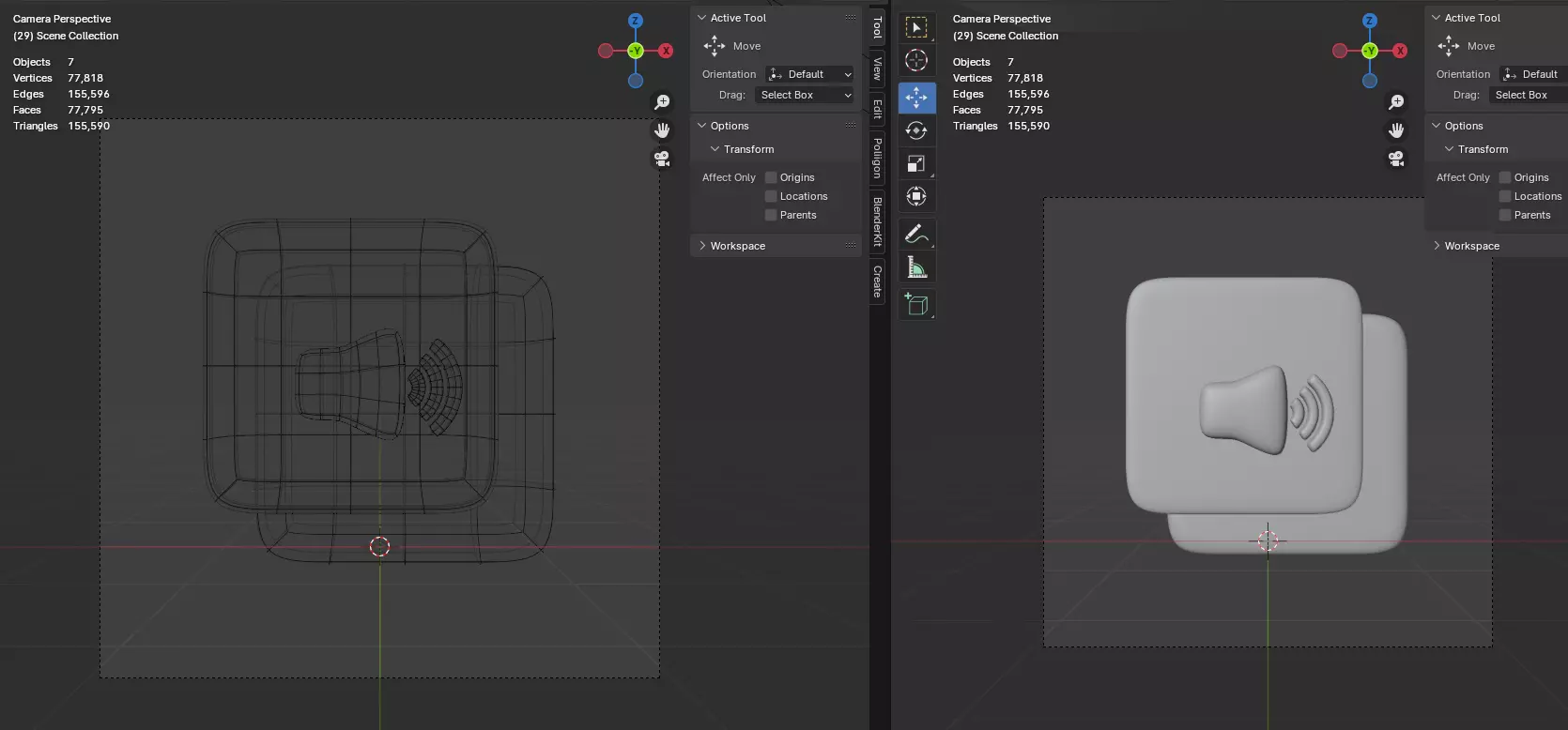Select the Annotate tool in right viewport toolbar

coord(916,234)
